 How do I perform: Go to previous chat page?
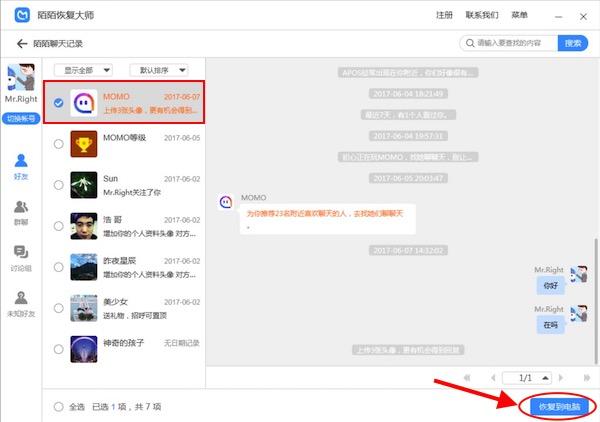(x=493, y=378)
